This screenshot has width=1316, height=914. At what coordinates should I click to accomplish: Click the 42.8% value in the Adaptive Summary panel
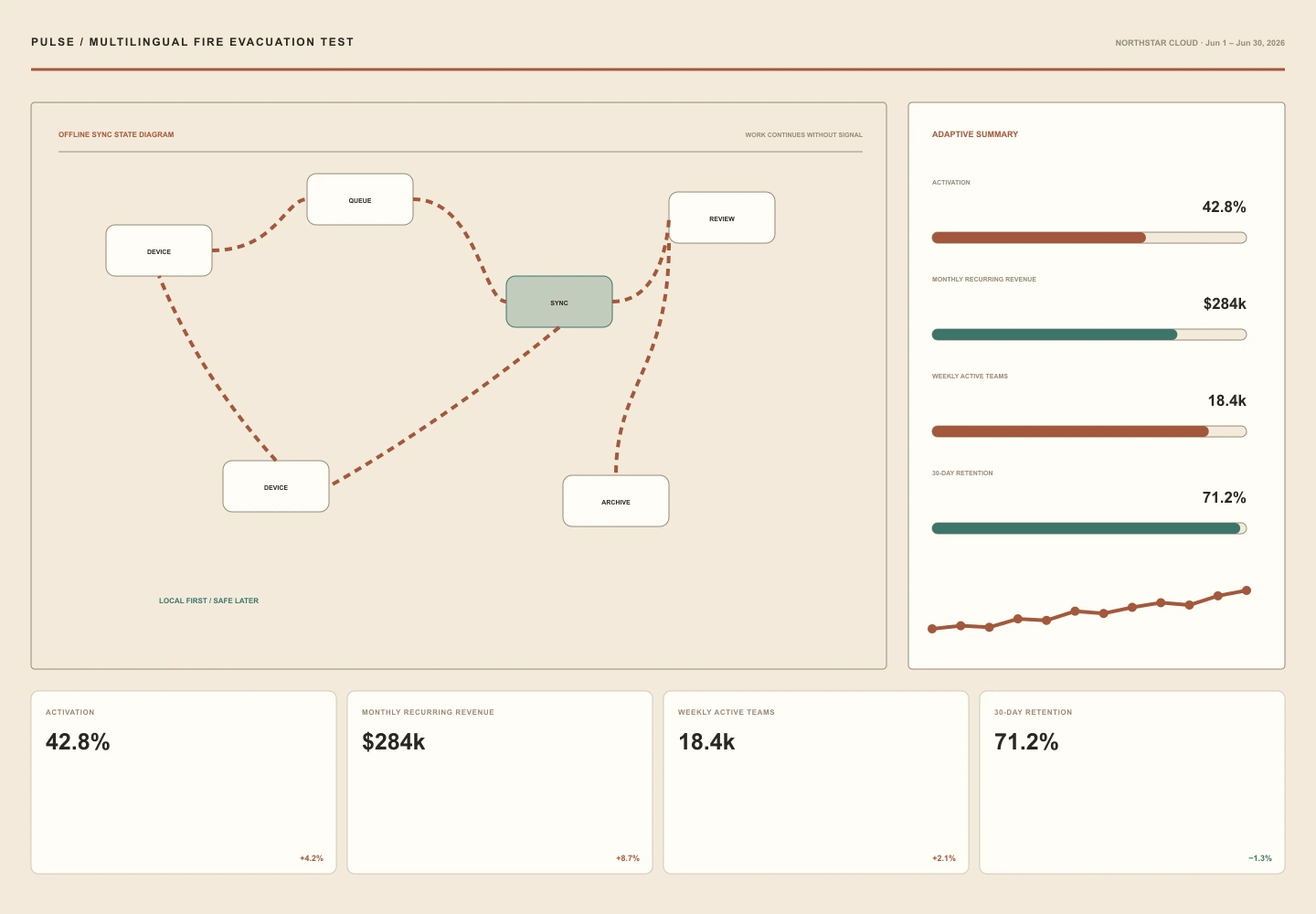(1225, 207)
